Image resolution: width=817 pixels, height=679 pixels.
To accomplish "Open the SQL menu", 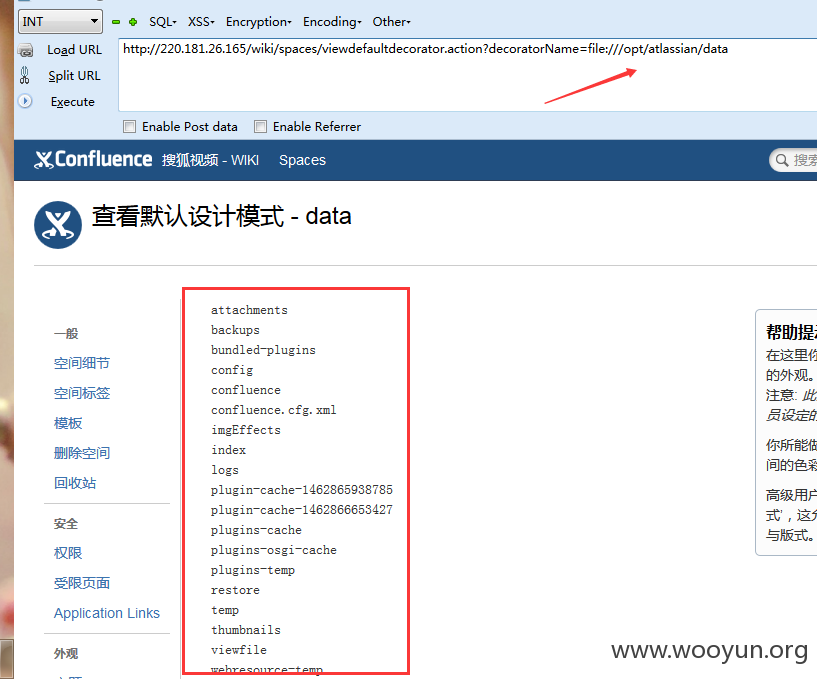I will pos(163,22).
